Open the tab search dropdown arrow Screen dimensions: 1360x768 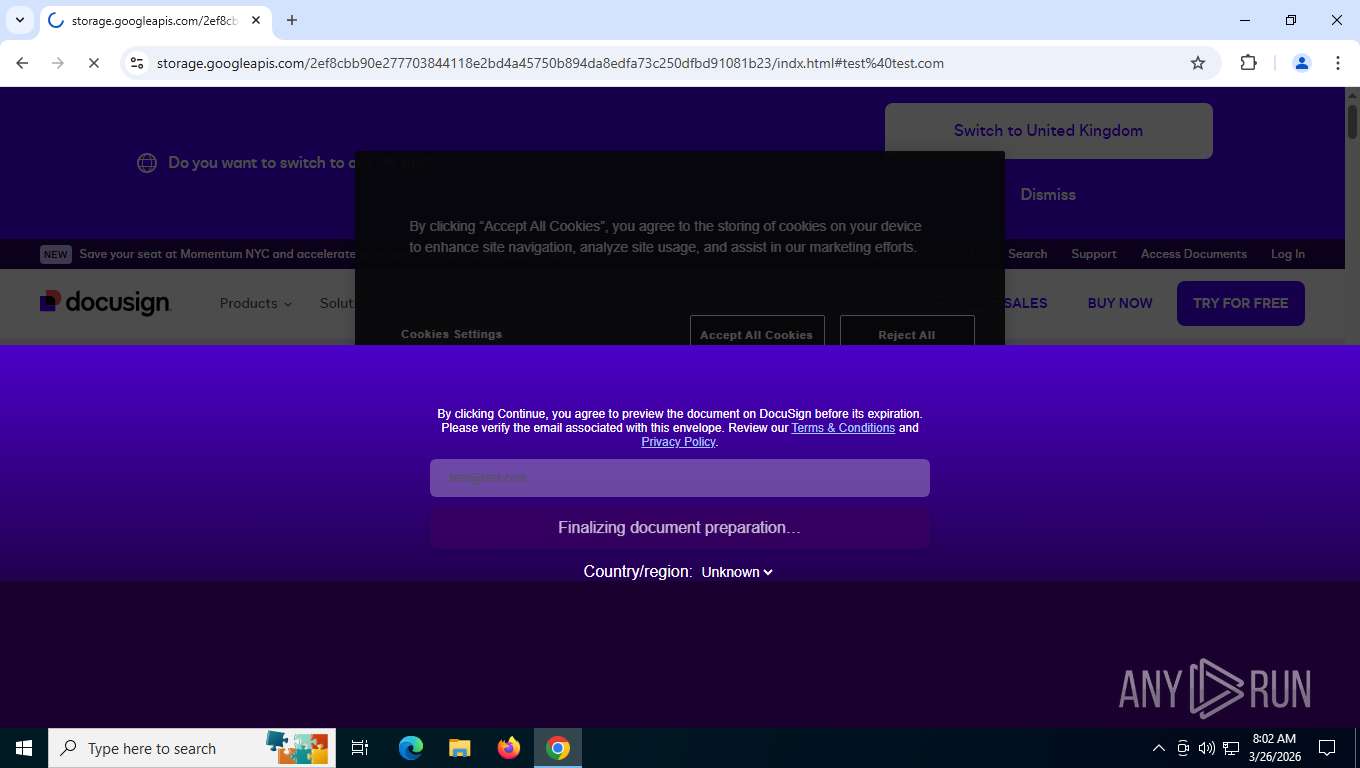coord(19,20)
